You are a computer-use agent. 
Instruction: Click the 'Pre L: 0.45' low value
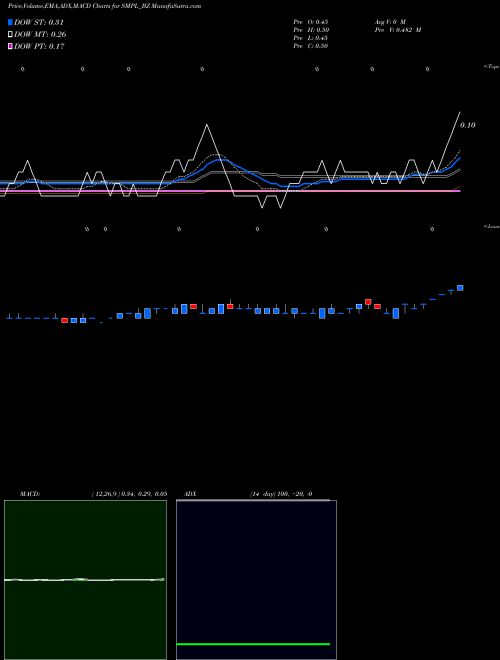coord(311,38)
